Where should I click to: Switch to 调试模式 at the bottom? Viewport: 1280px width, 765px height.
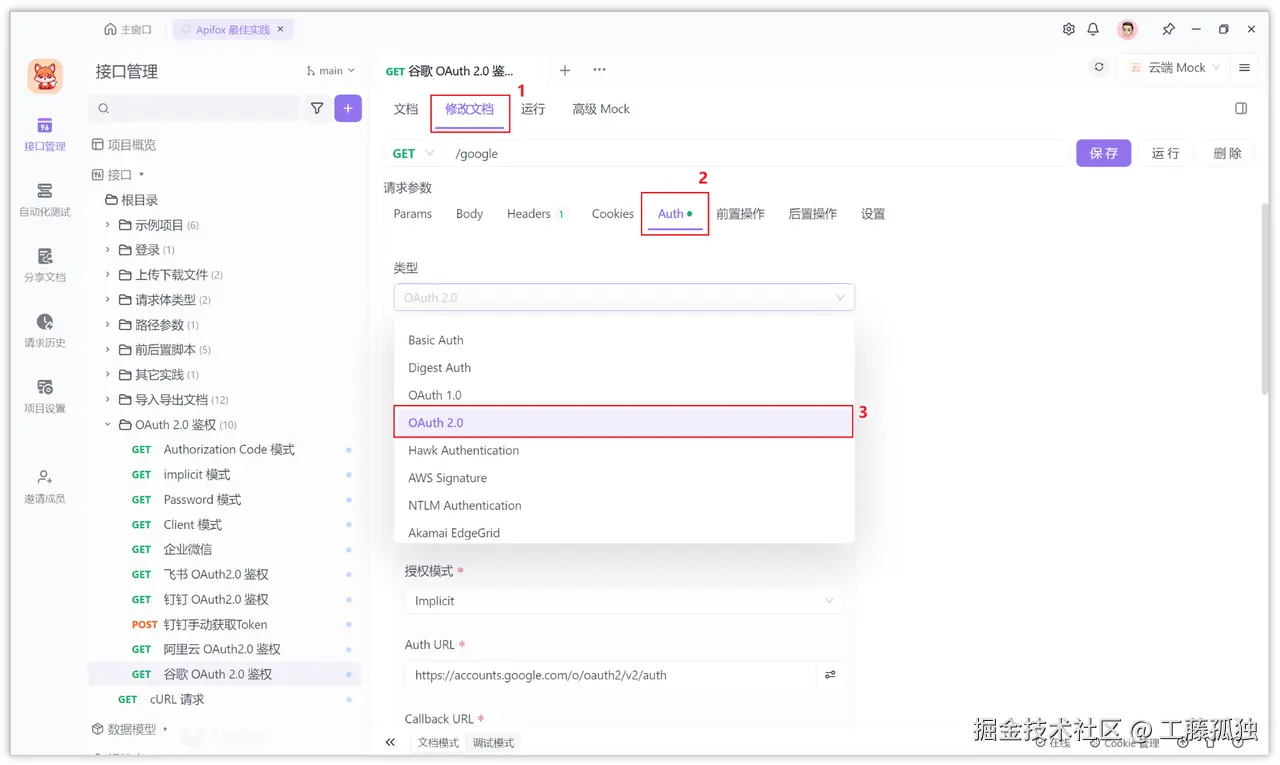pos(492,742)
